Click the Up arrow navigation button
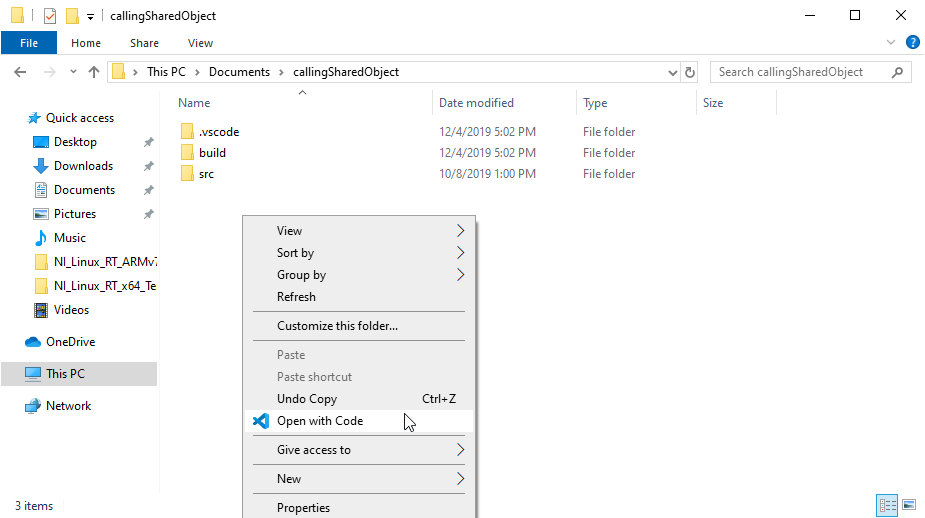925x518 pixels. pyautogui.click(x=94, y=72)
